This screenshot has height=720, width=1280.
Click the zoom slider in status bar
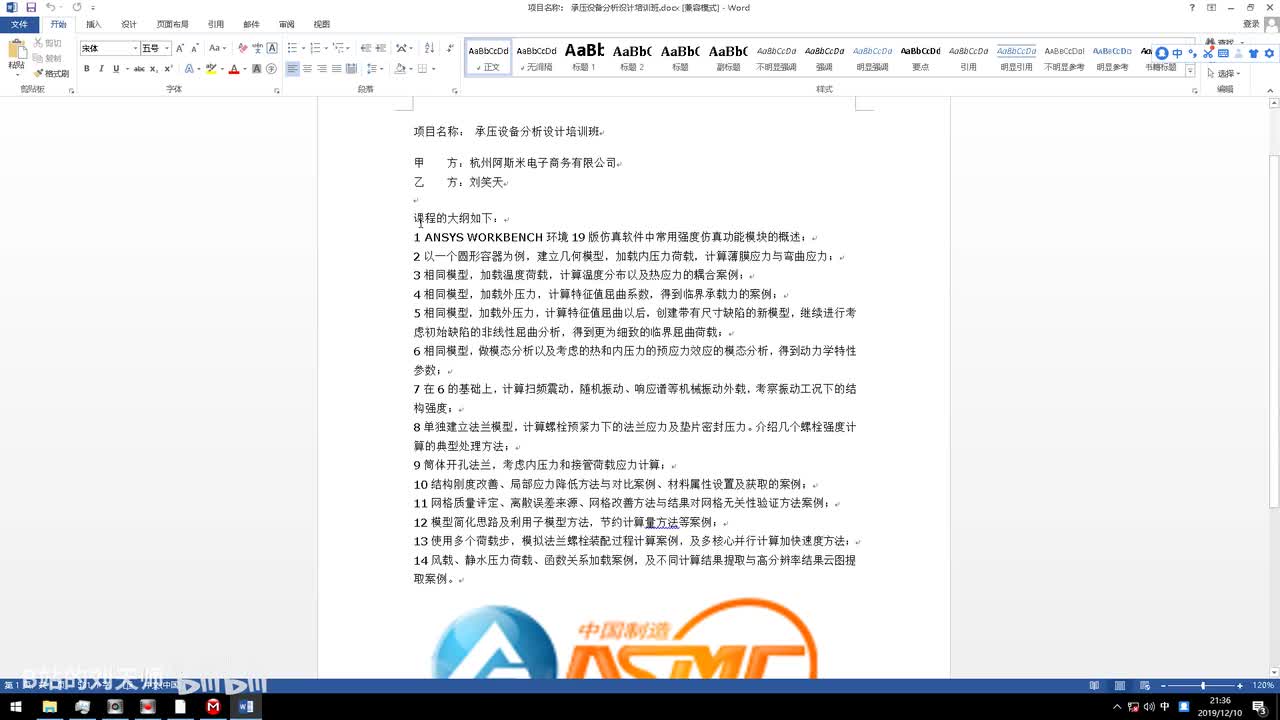[1202, 685]
